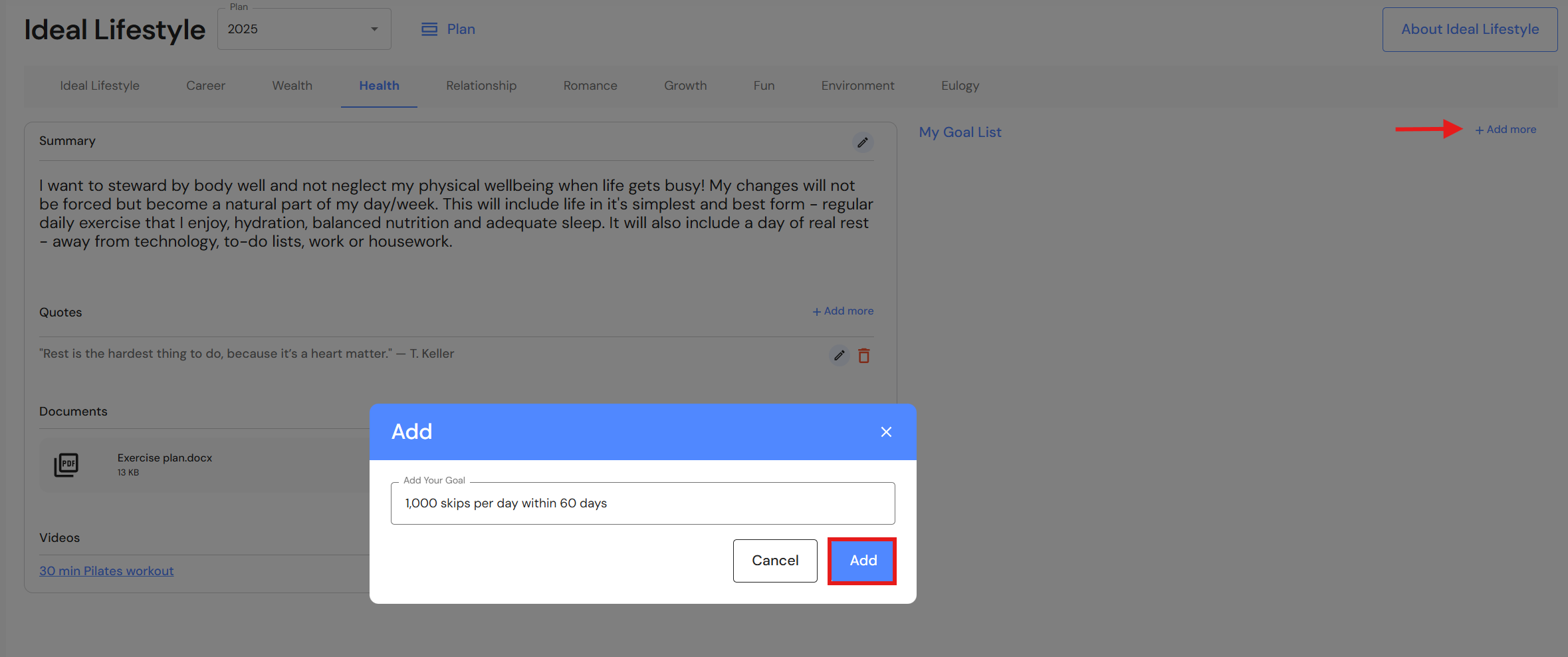Open the Eulogy tab
Image resolution: width=1568 pixels, height=657 pixels.
959,86
